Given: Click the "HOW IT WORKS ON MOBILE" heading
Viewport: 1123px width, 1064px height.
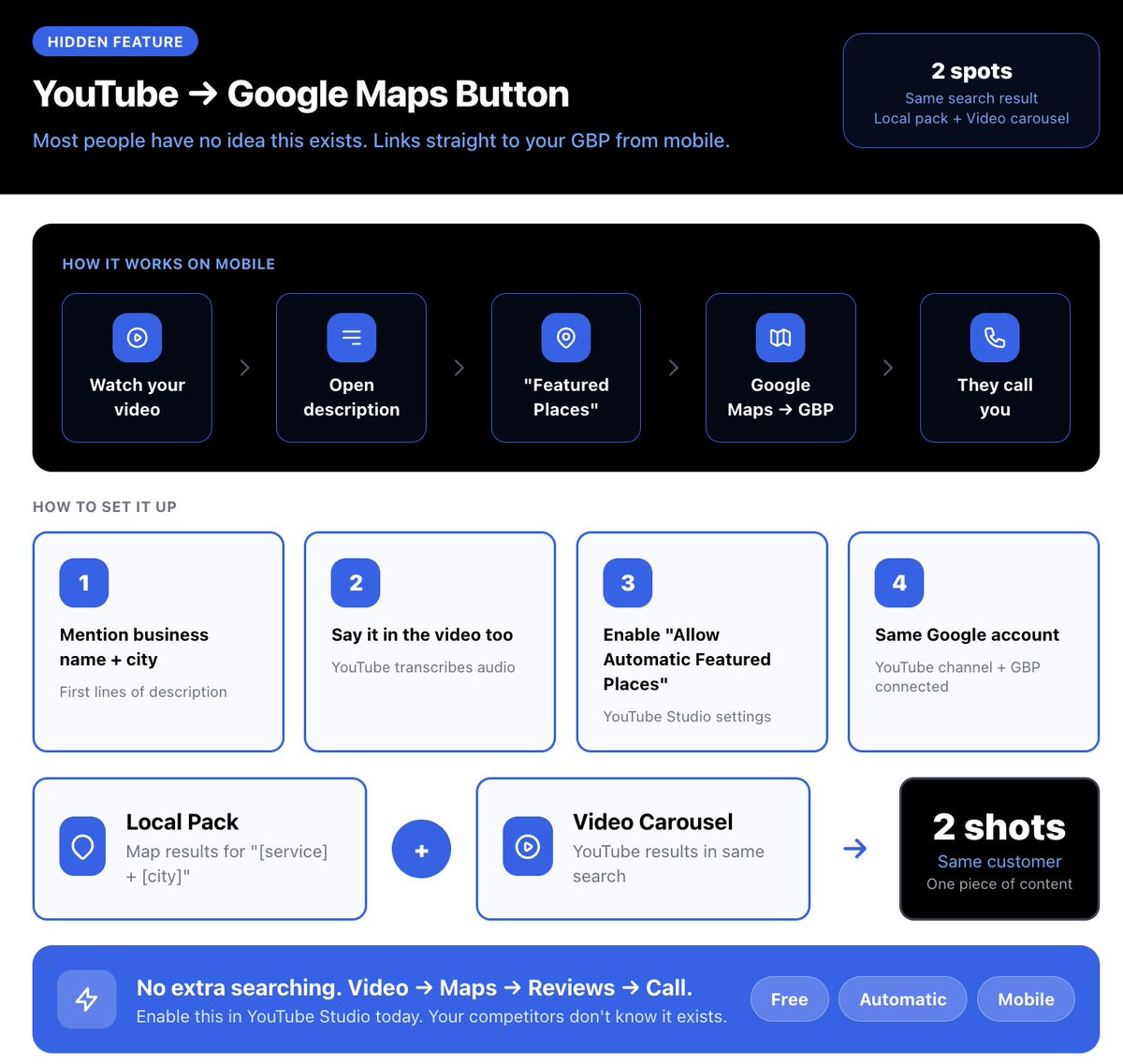Looking at the screenshot, I should (x=168, y=264).
